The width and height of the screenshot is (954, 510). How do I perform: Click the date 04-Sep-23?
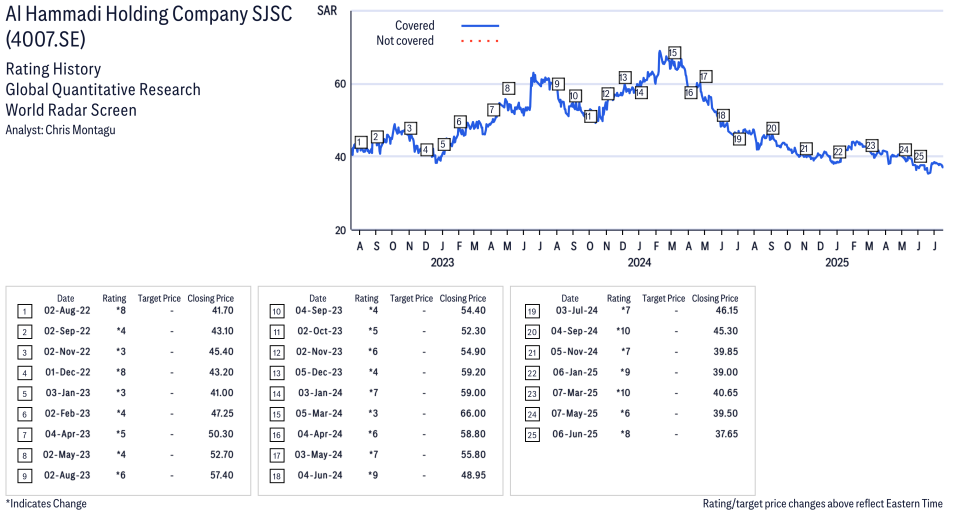319,310
